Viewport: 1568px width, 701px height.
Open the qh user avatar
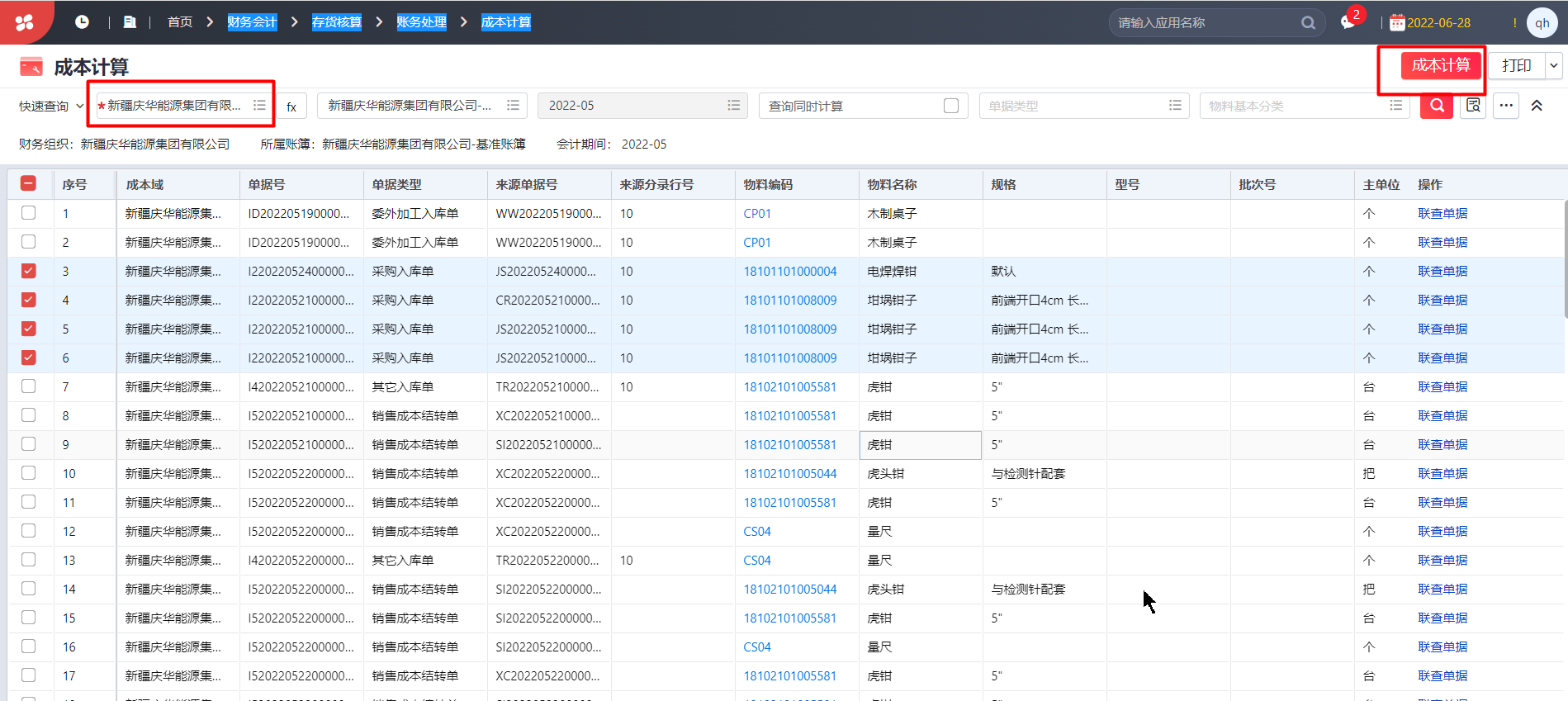coord(1542,23)
